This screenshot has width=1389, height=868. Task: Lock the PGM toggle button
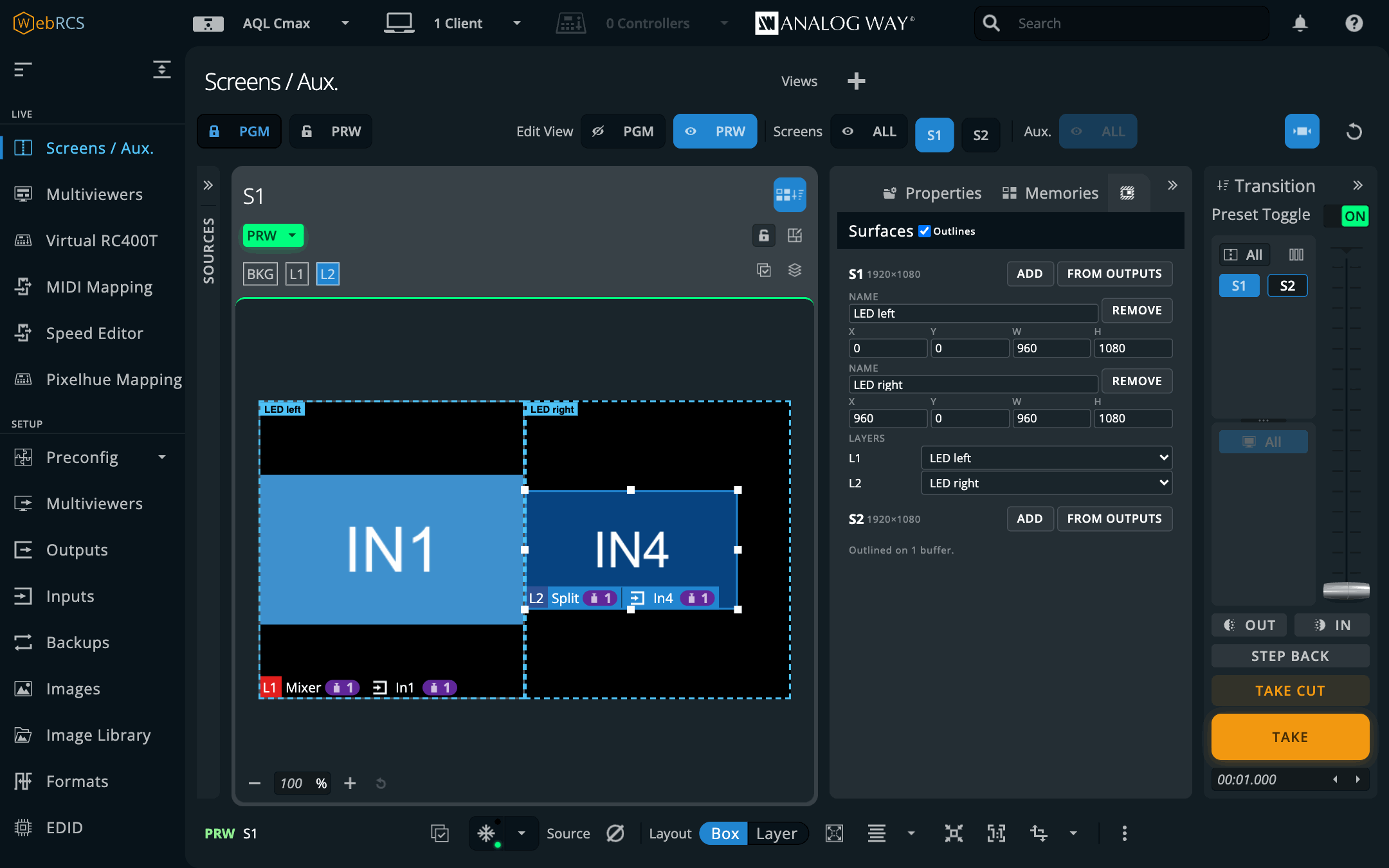[239, 131]
